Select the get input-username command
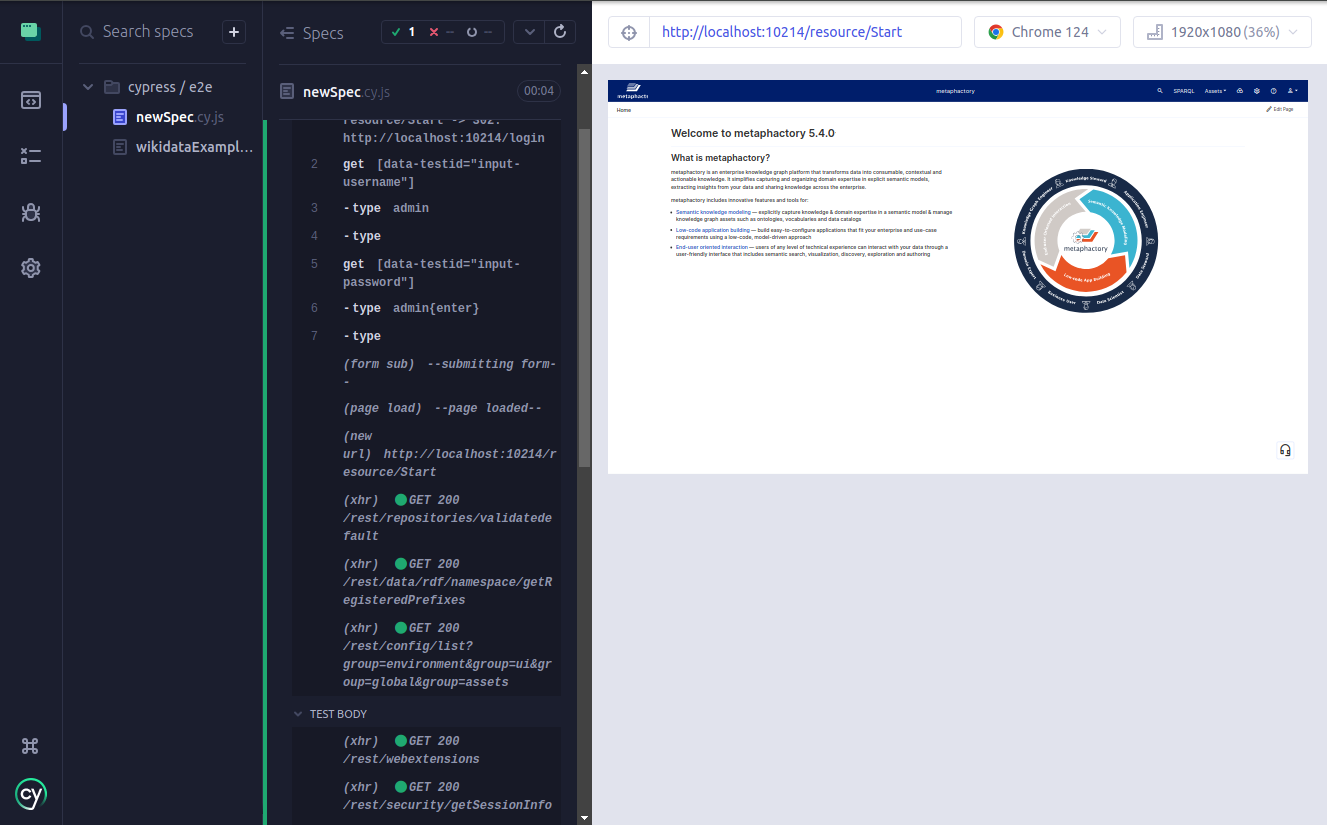 click(426, 173)
